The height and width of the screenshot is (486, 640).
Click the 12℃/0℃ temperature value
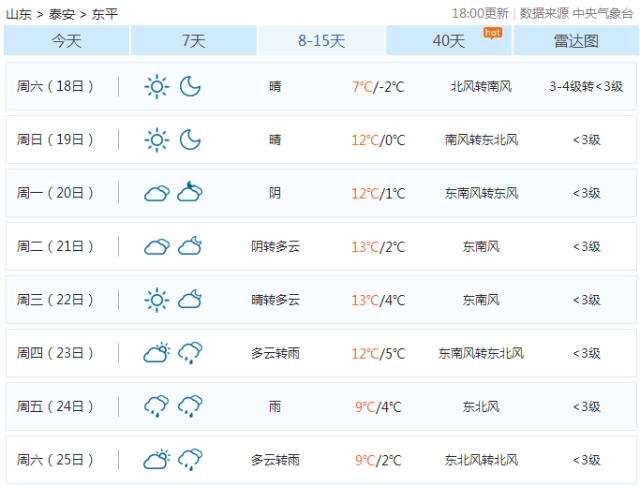click(x=378, y=140)
